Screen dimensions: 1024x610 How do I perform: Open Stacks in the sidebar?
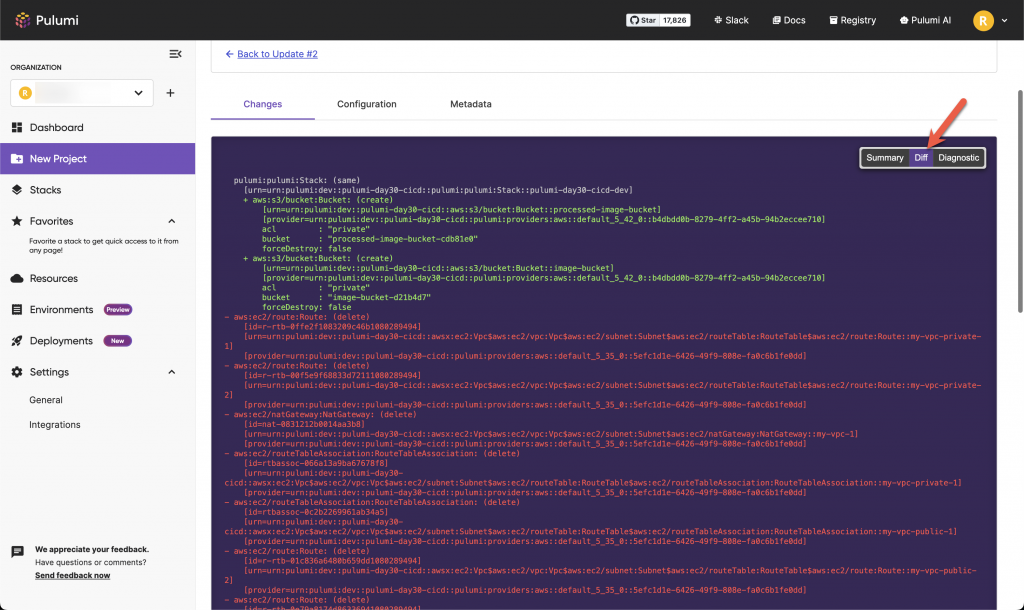point(45,190)
